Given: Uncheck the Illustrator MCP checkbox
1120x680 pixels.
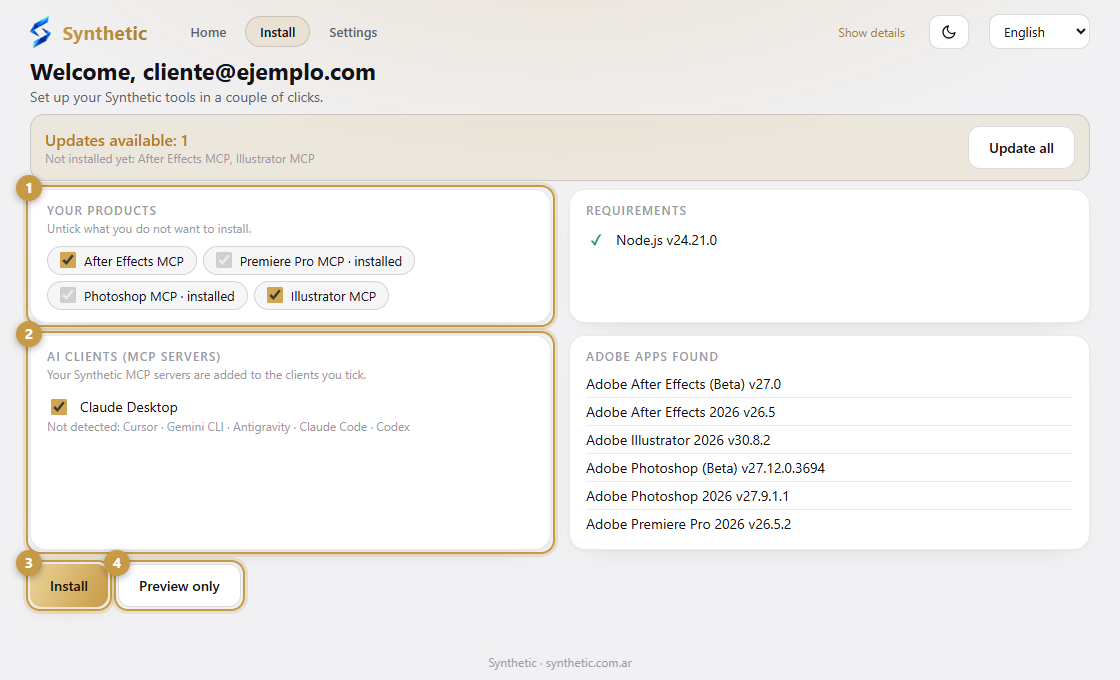Looking at the screenshot, I should coord(275,295).
